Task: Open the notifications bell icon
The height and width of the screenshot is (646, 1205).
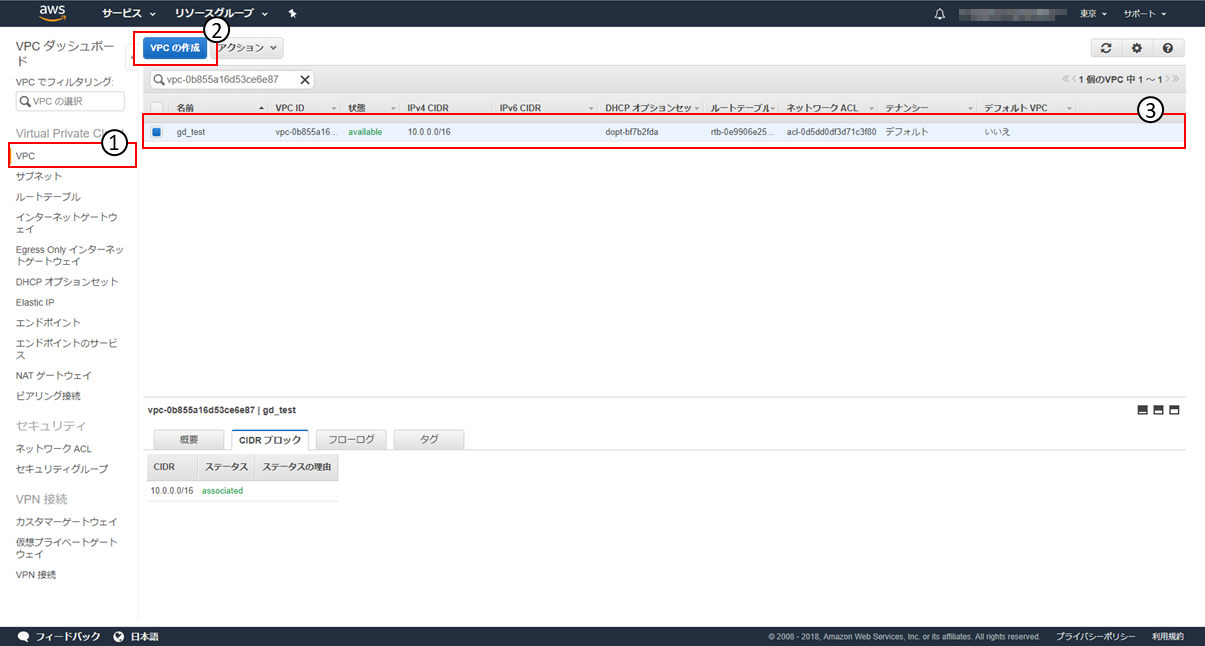Action: pos(939,14)
